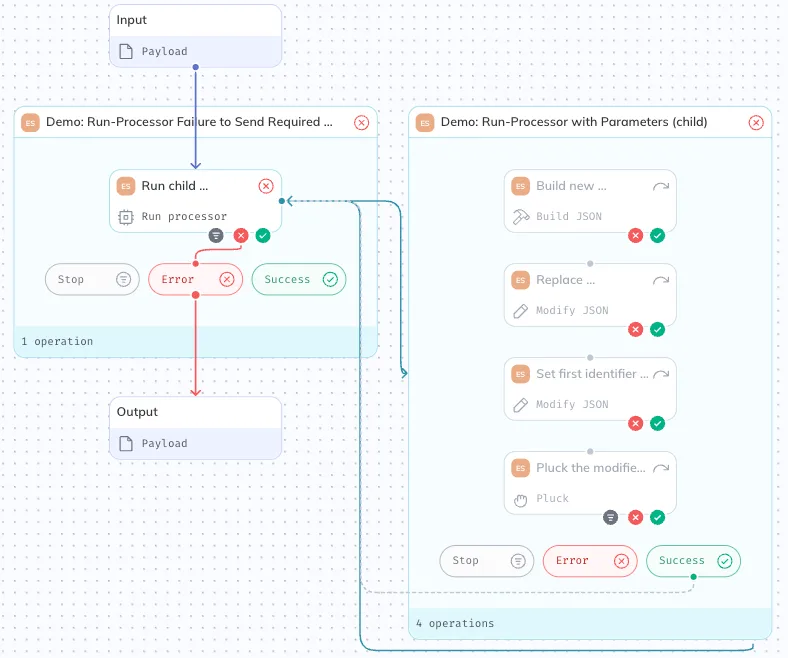
Task: Click red error connector under Set first identifier
Action: [x=636, y=423]
